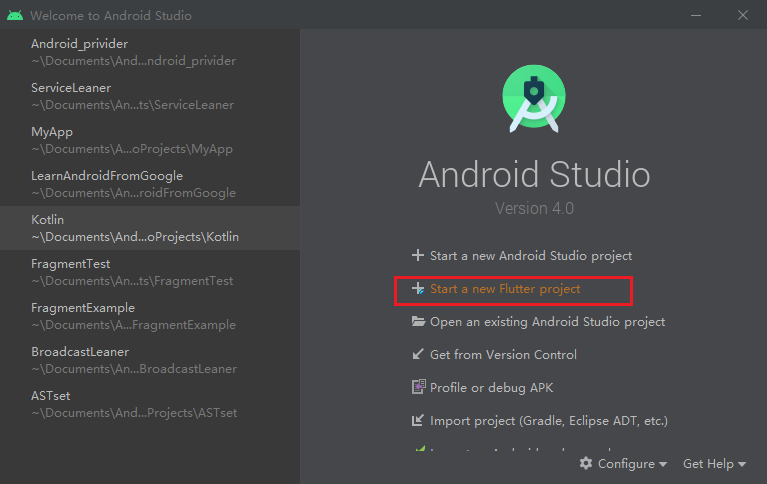This screenshot has height=484, width=767.
Task: Start a new Flutter project
Action: [505, 289]
